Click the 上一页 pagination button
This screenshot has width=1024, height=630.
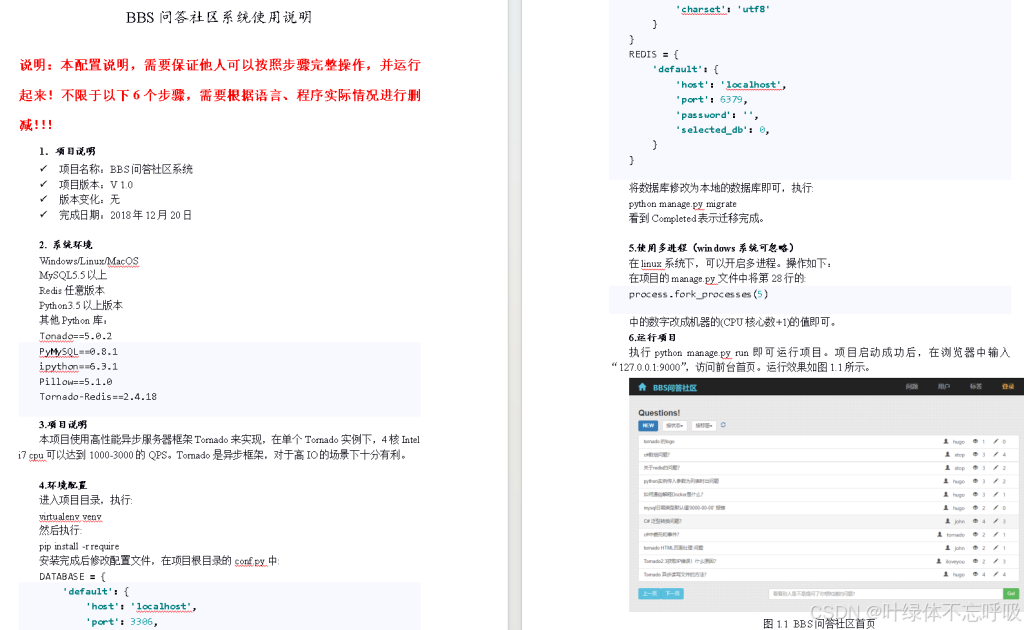(x=650, y=593)
